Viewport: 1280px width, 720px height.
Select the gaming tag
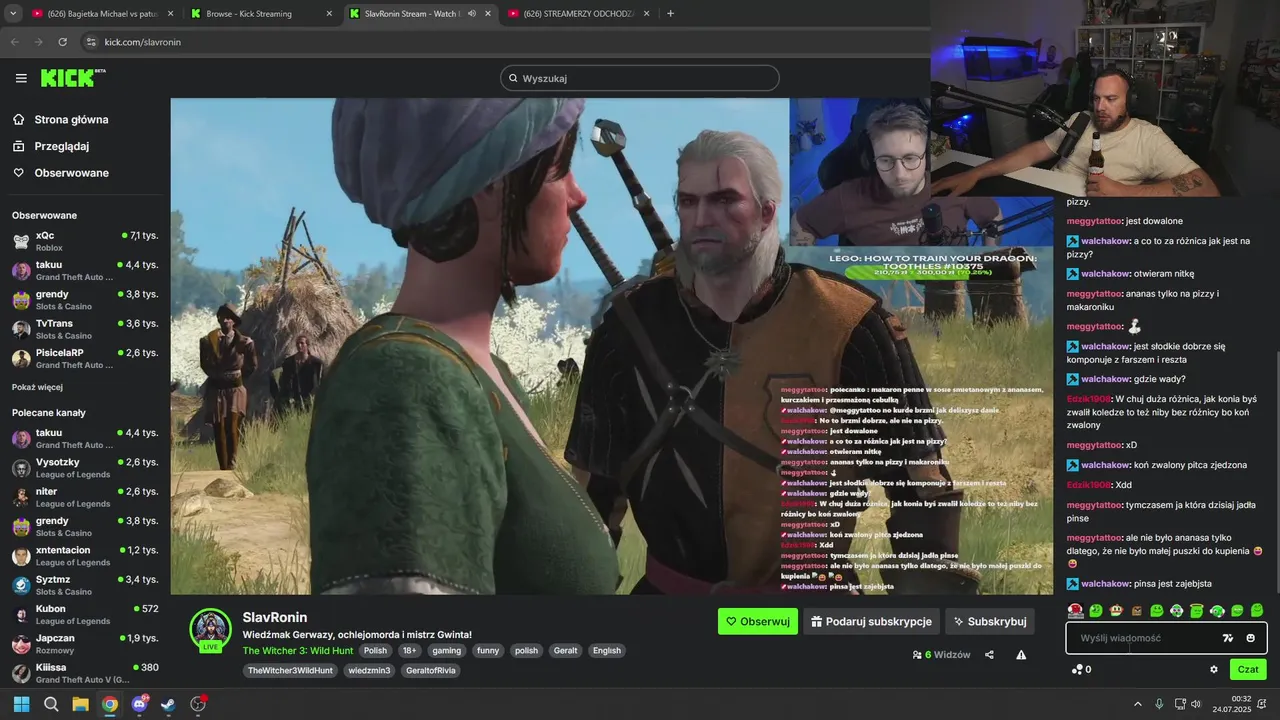[447, 650]
